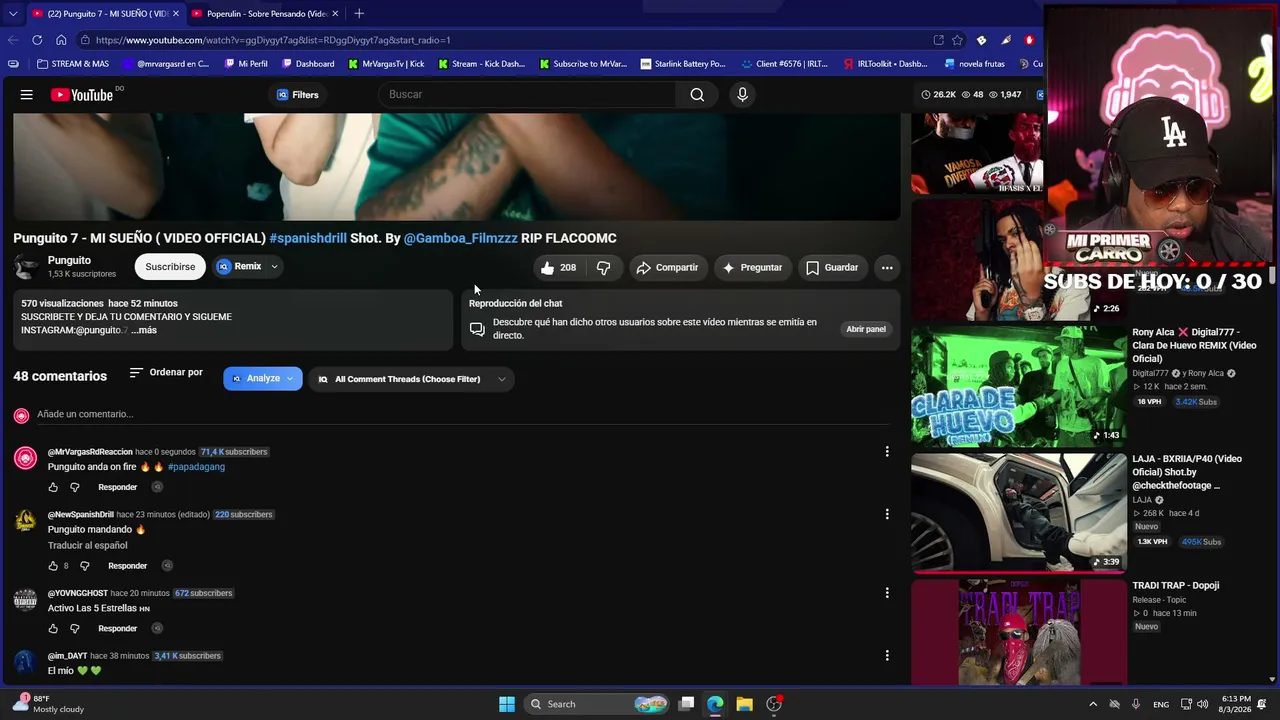This screenshot has height=720, width=1280.
Task: Open the #spanishdrill hashtag link
Action: (308, 238)
